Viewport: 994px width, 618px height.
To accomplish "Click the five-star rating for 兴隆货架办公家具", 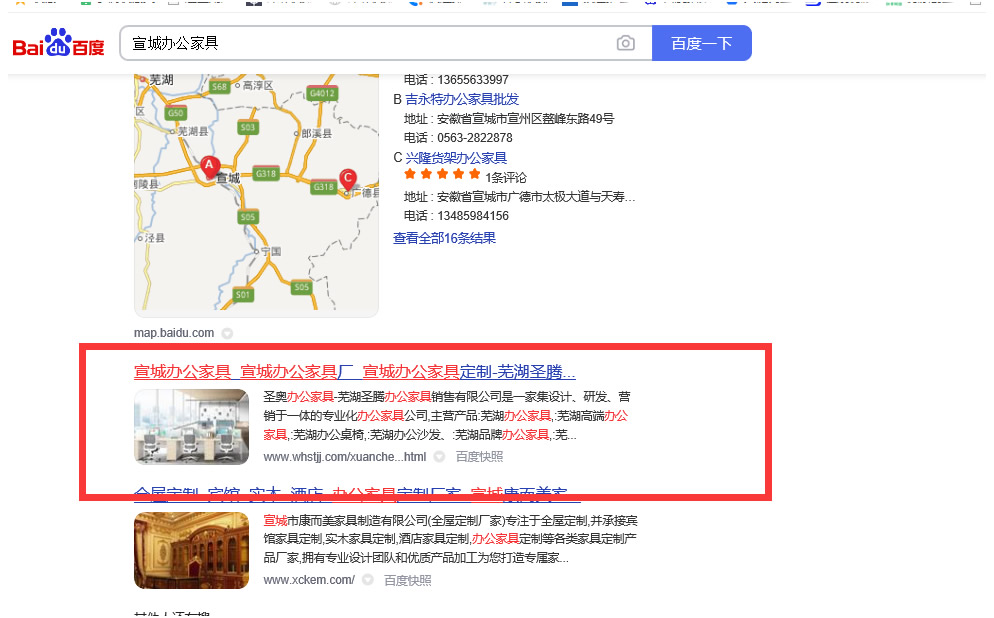I will point(442,175).
